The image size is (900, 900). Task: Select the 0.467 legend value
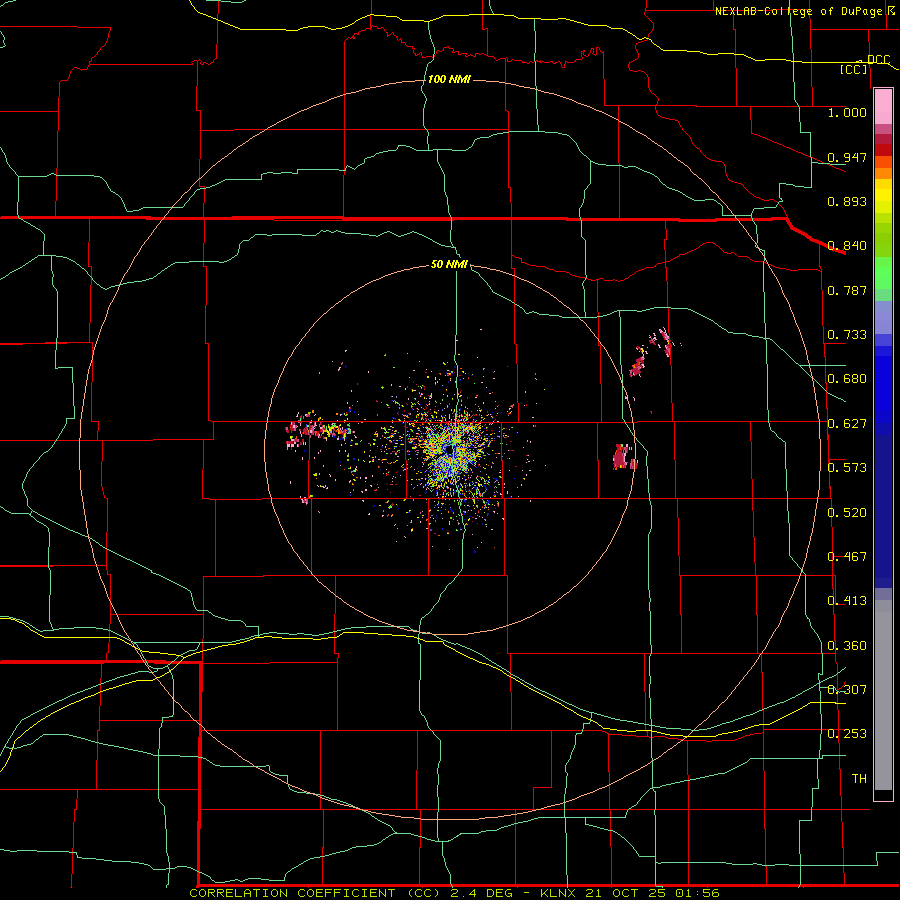point(847,557)
